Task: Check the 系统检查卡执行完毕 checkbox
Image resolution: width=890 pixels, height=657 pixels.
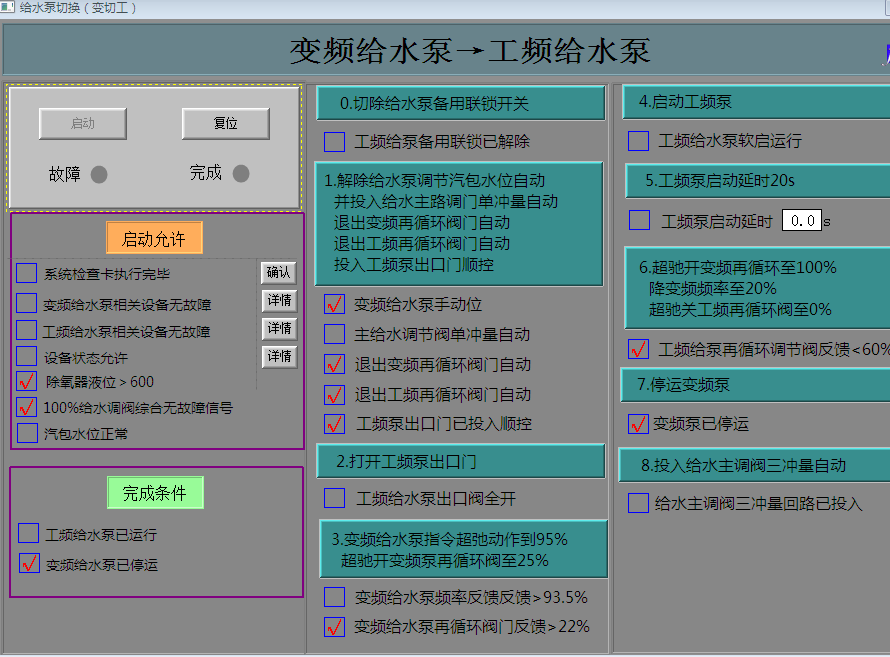Action: (27, 273)
